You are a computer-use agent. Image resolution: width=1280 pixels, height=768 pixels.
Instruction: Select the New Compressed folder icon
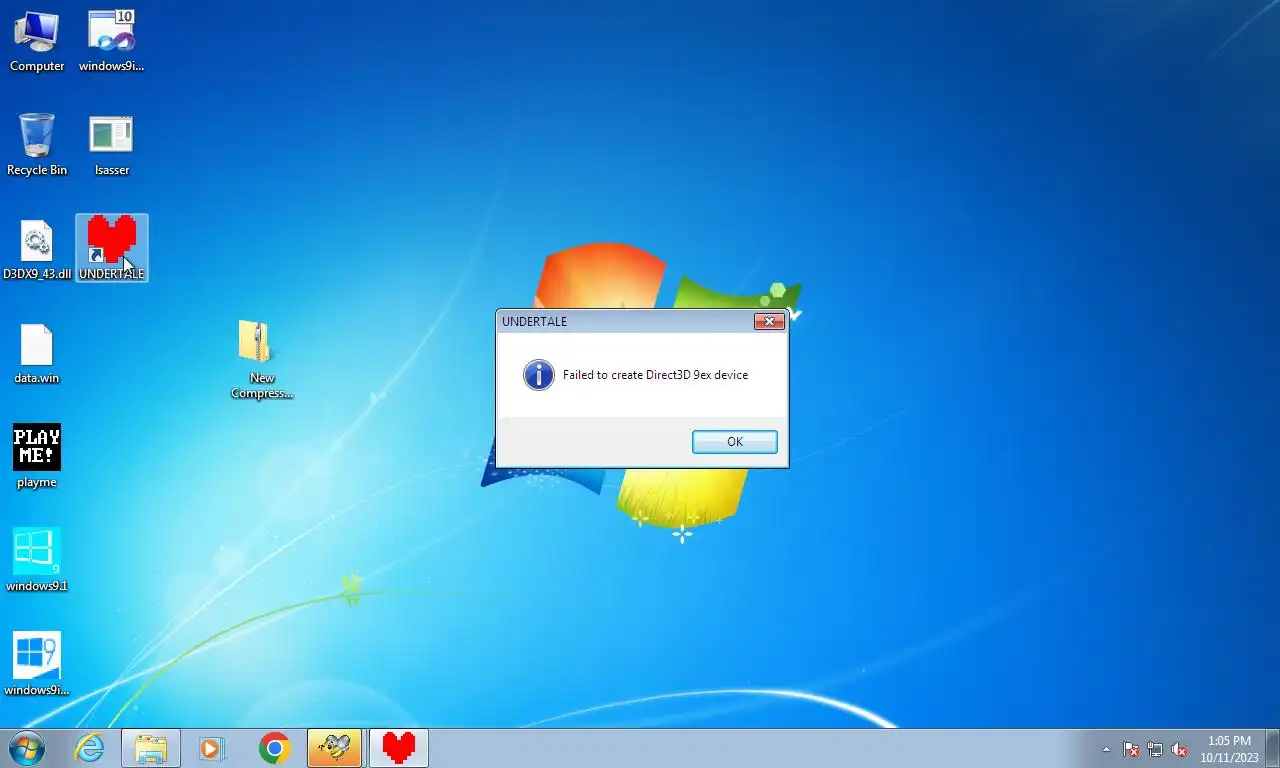[x=262, y=360]
